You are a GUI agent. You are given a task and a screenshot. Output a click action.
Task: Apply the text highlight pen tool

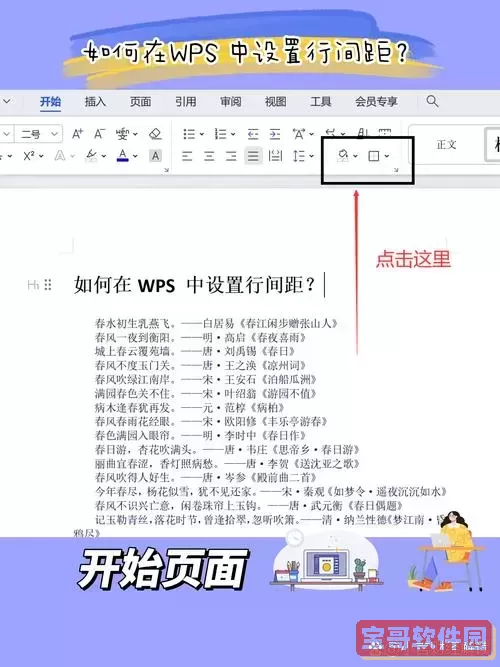click(91, 156)
